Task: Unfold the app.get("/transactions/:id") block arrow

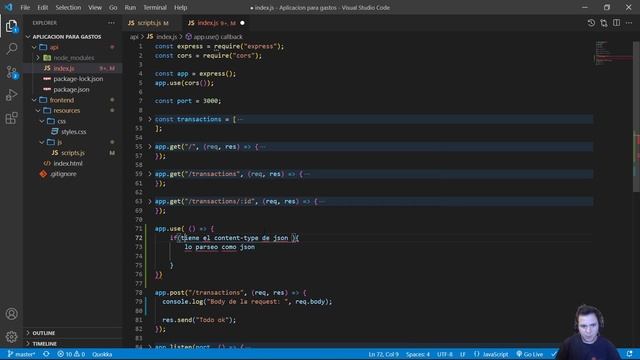Action: (x=149, y=201)
